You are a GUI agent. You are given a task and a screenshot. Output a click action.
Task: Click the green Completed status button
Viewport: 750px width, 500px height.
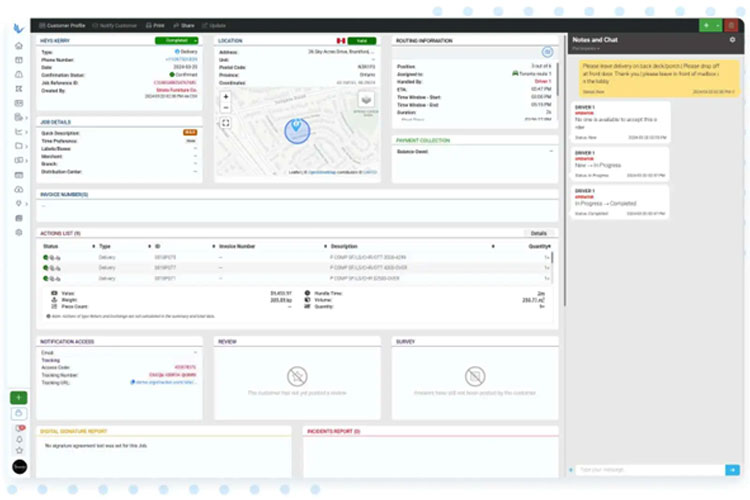[174, 41]
